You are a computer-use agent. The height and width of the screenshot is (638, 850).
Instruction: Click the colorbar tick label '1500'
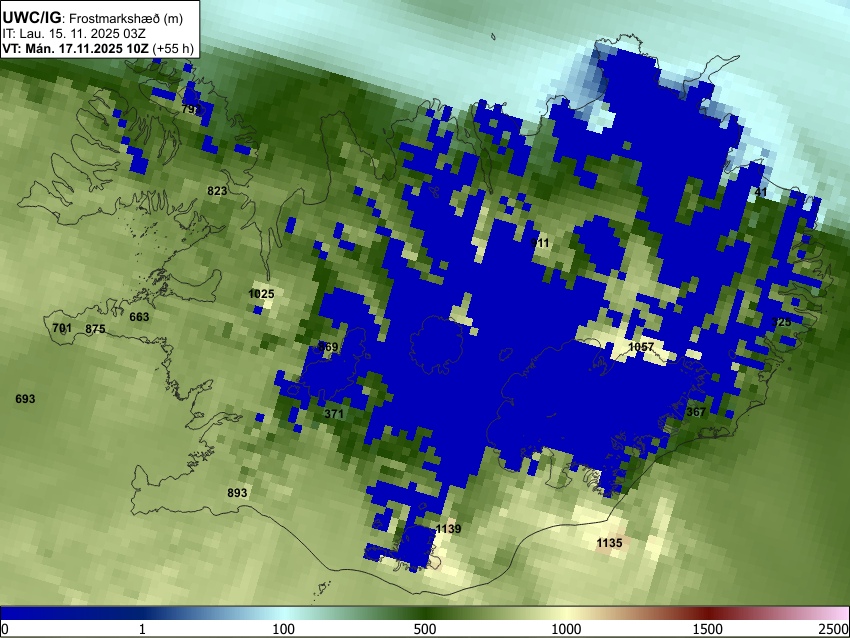[x=708, y=629]
